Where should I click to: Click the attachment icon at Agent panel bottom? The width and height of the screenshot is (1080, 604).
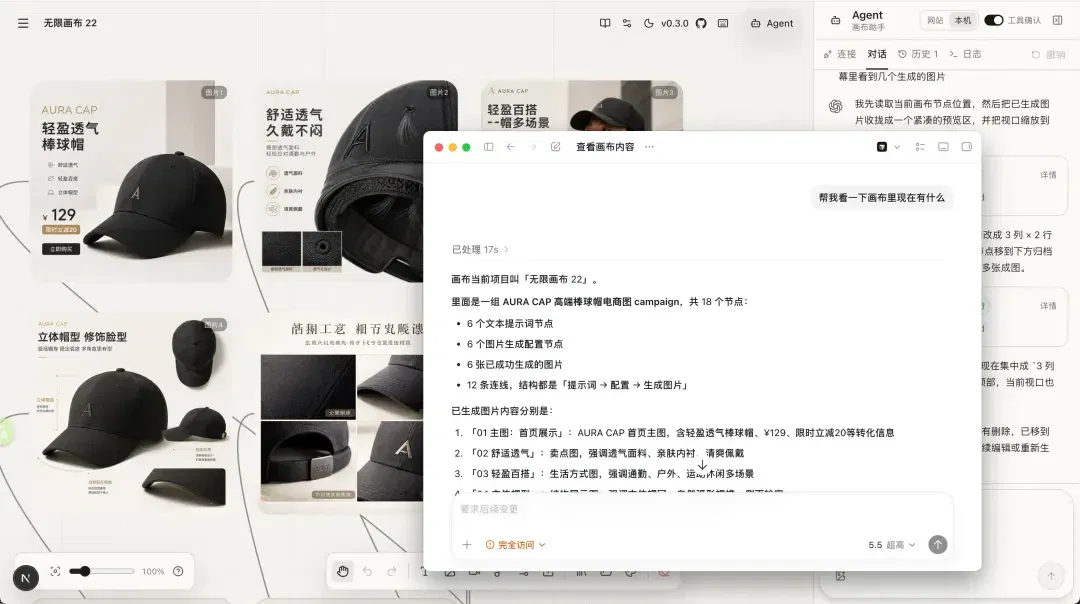point(840,576)
